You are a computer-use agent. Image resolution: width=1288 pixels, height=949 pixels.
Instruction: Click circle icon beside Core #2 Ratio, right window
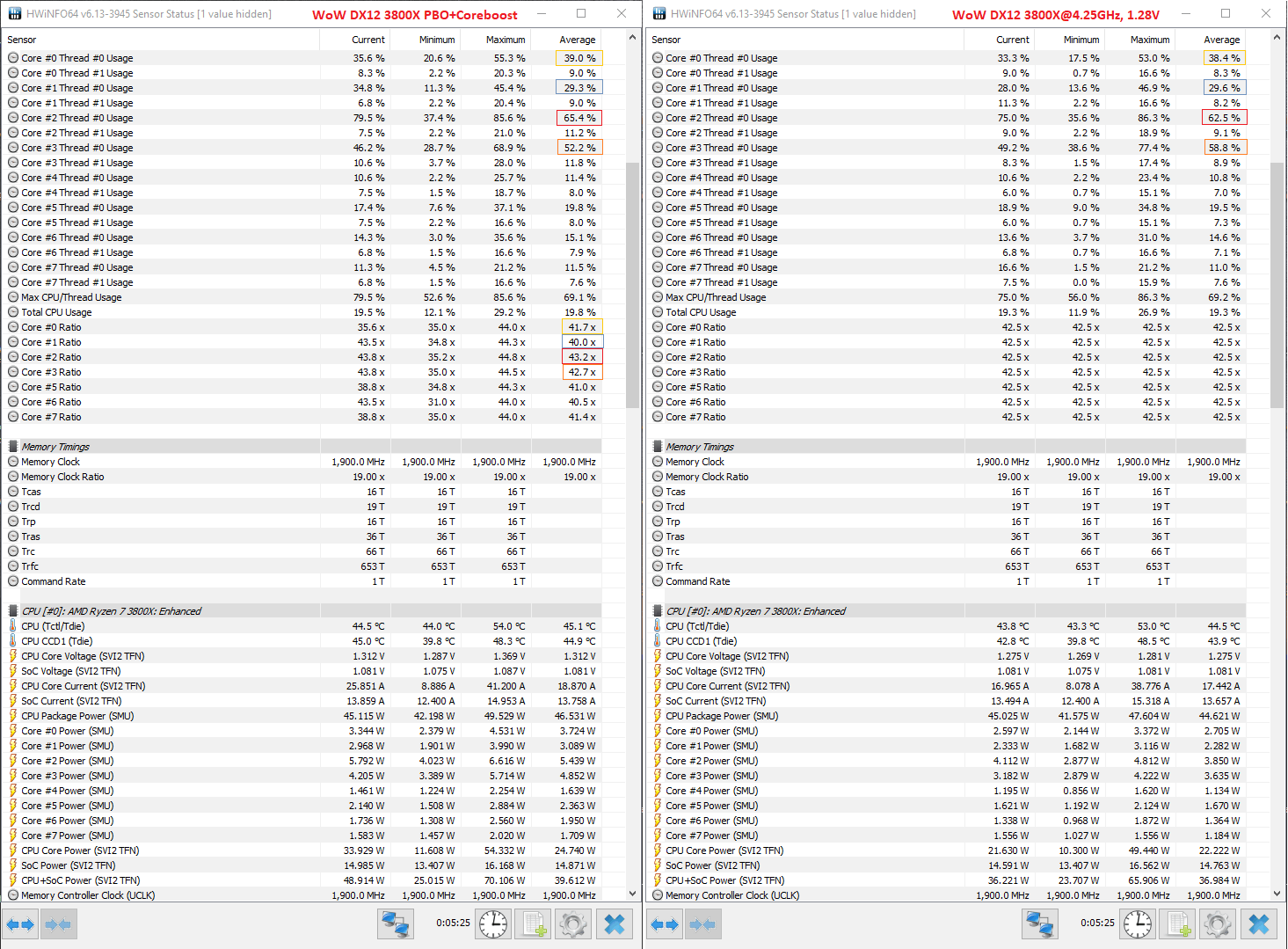pyautogui.click(x=658, y=357)
